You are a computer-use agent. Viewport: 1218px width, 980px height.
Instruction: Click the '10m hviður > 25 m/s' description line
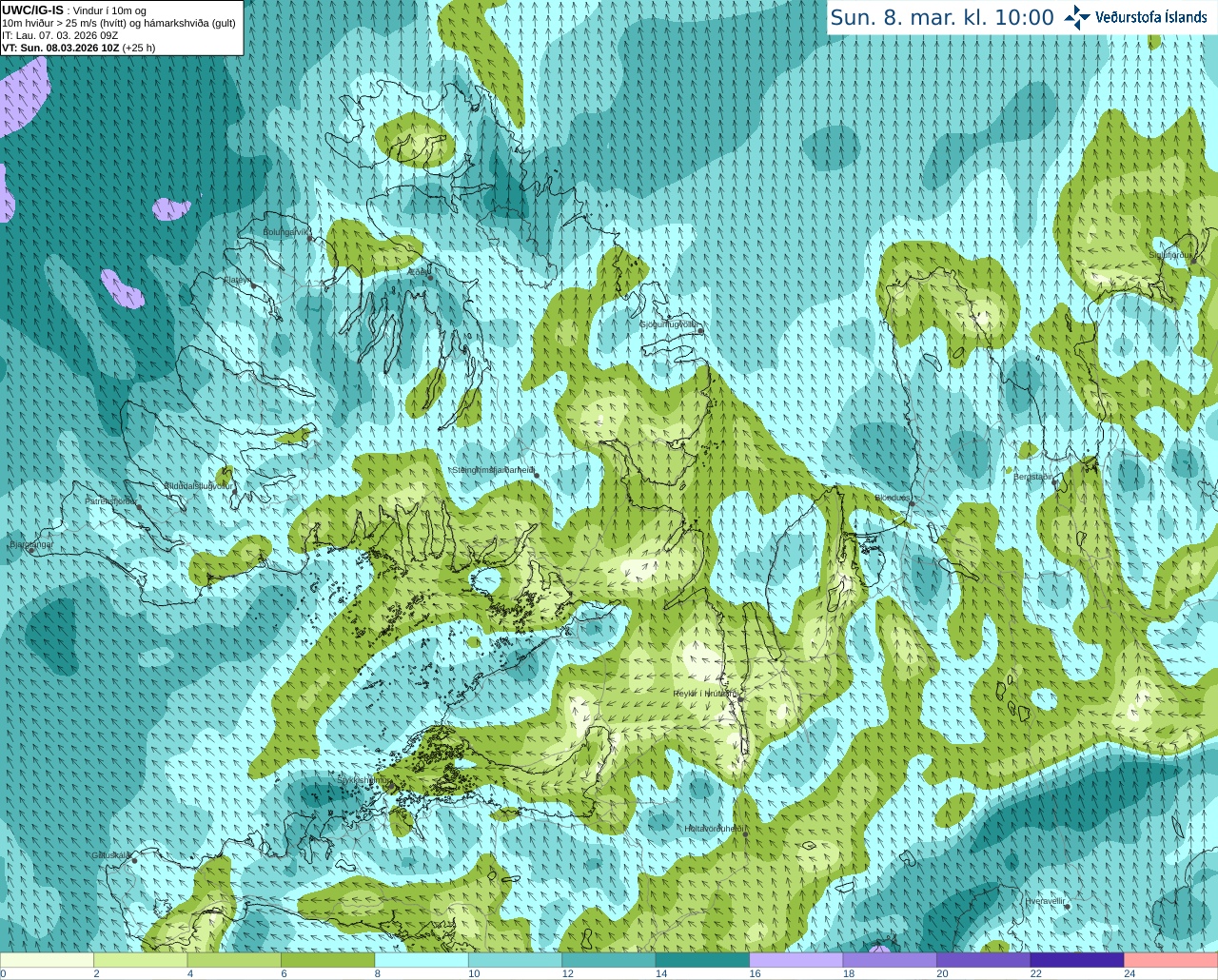pos(119,23)
